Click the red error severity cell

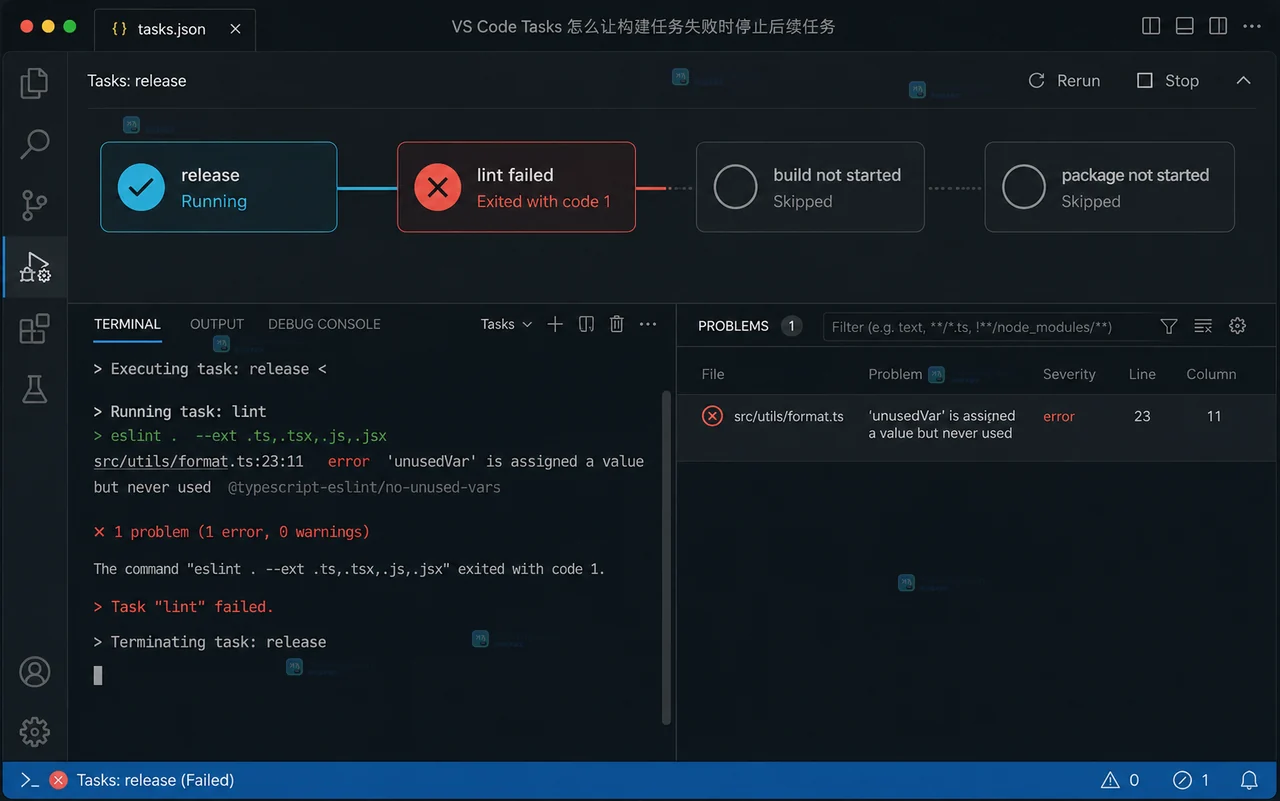click(x=1058, y=416)
